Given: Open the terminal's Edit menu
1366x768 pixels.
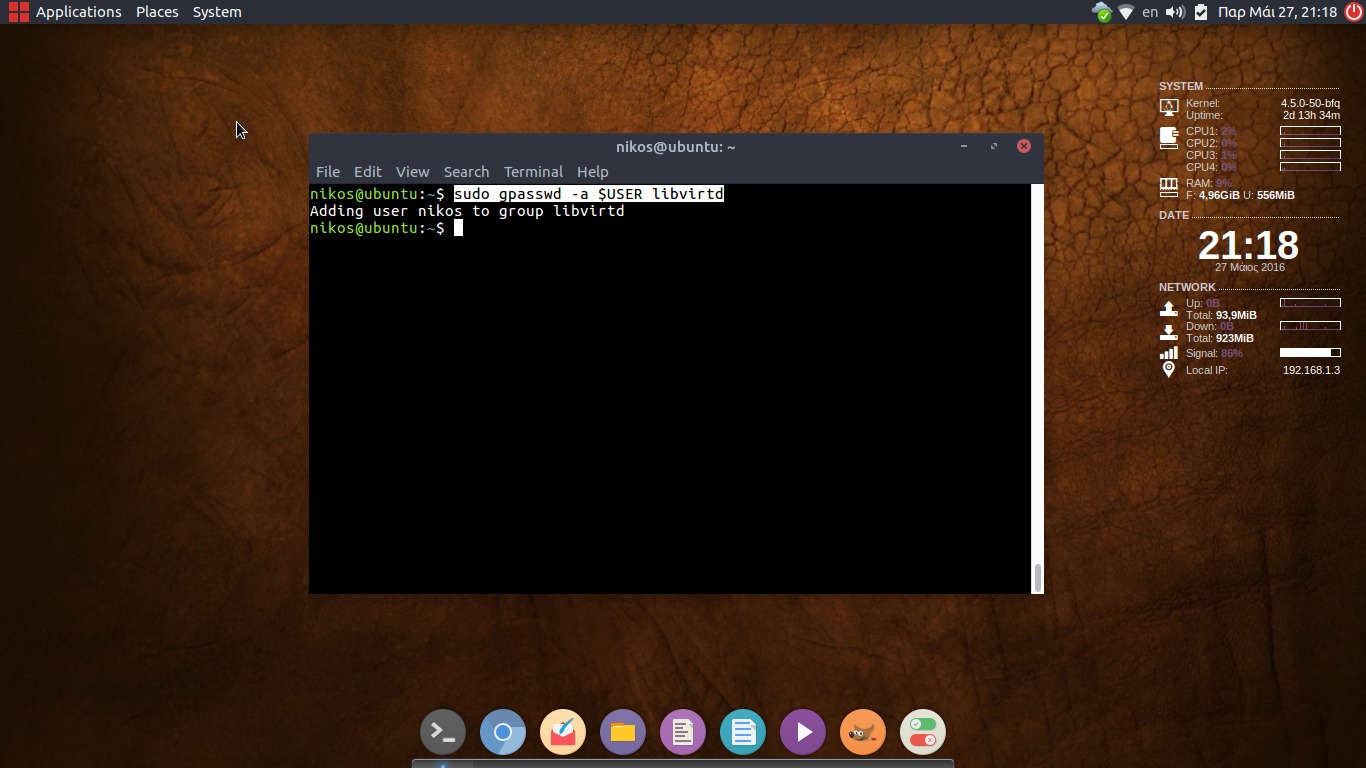Looking at the screenshot, I should pos(367,172).
